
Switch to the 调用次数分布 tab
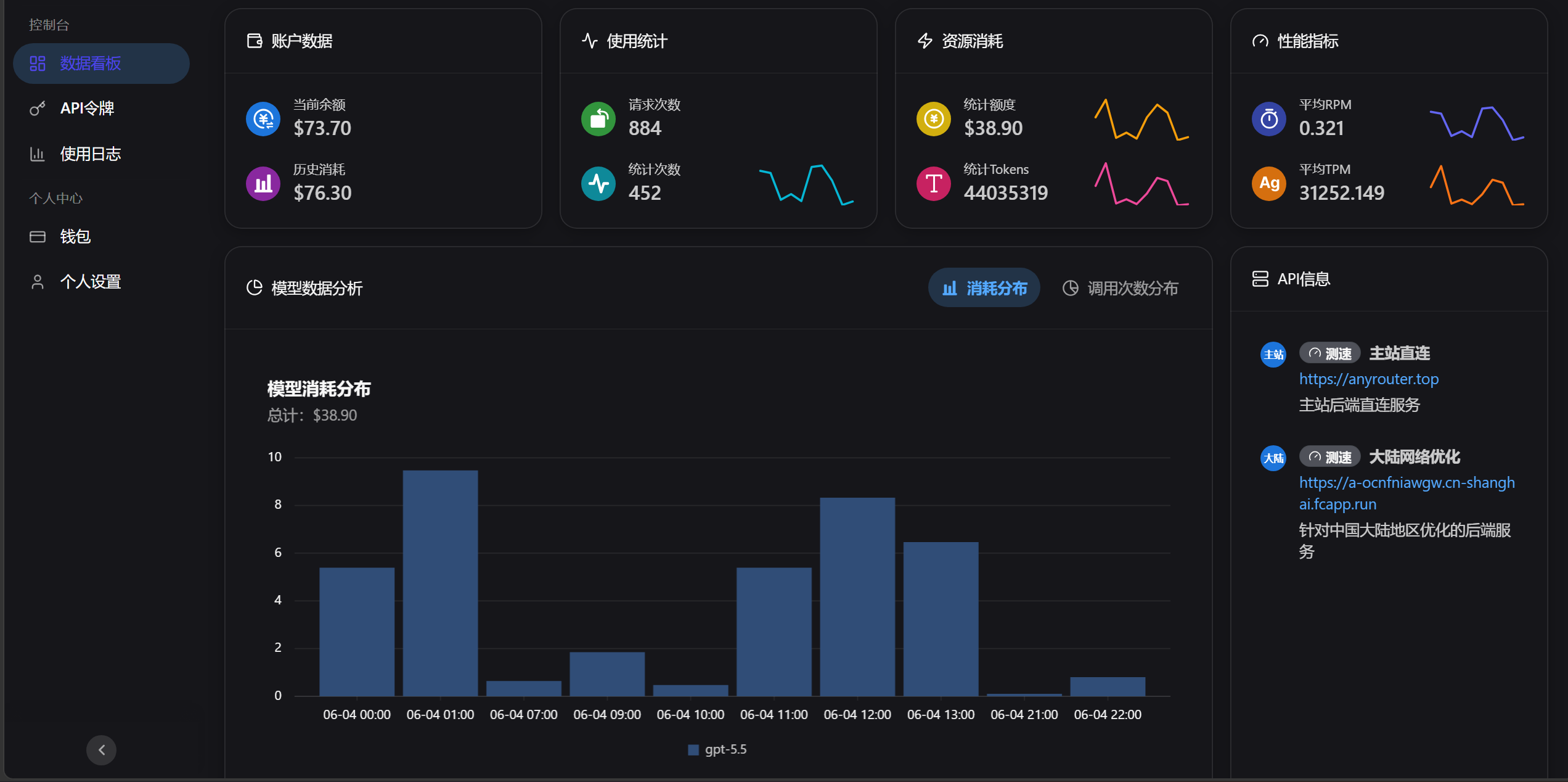[x=1121, y=288]
